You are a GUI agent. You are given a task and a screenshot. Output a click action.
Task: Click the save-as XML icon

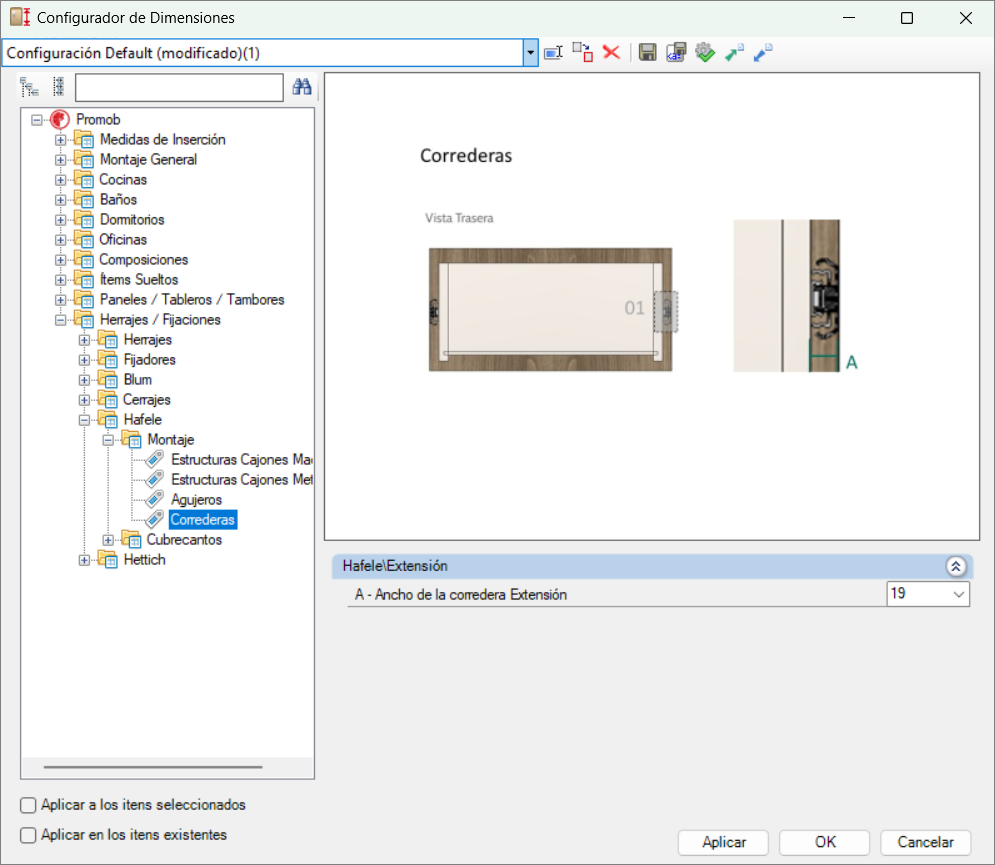676,53
